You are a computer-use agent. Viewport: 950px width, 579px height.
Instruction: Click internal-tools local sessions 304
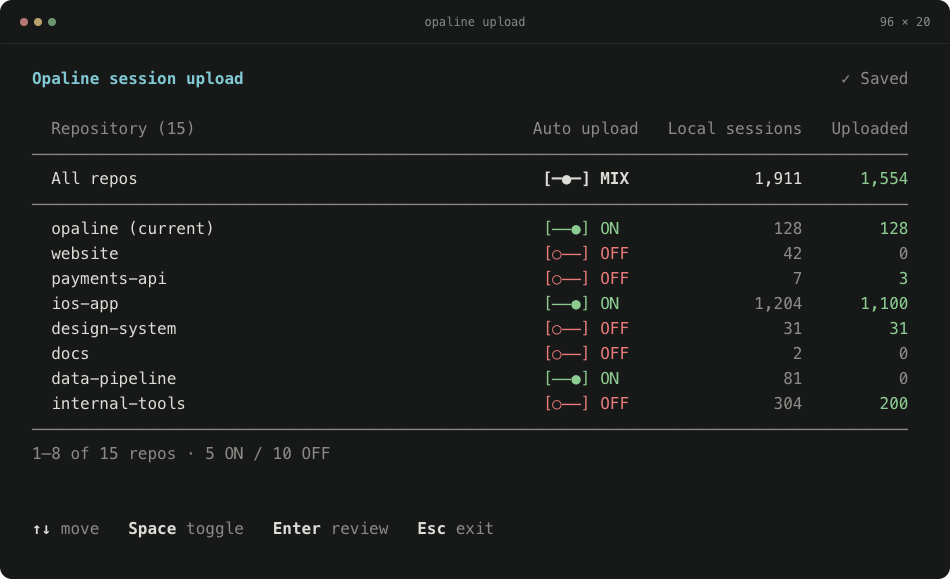[788, 403]
